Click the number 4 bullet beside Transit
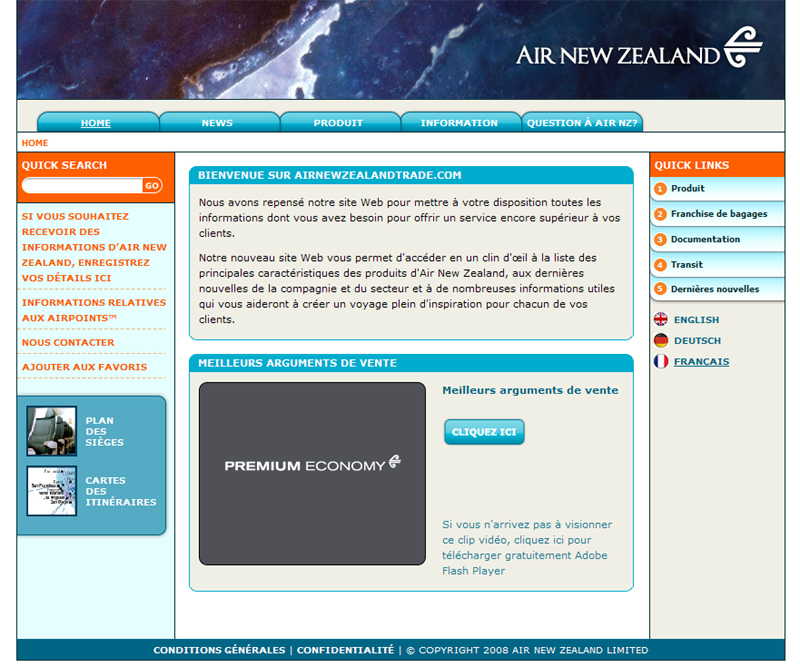The height and width of the screenshot is (667, 800). (660, 265)
